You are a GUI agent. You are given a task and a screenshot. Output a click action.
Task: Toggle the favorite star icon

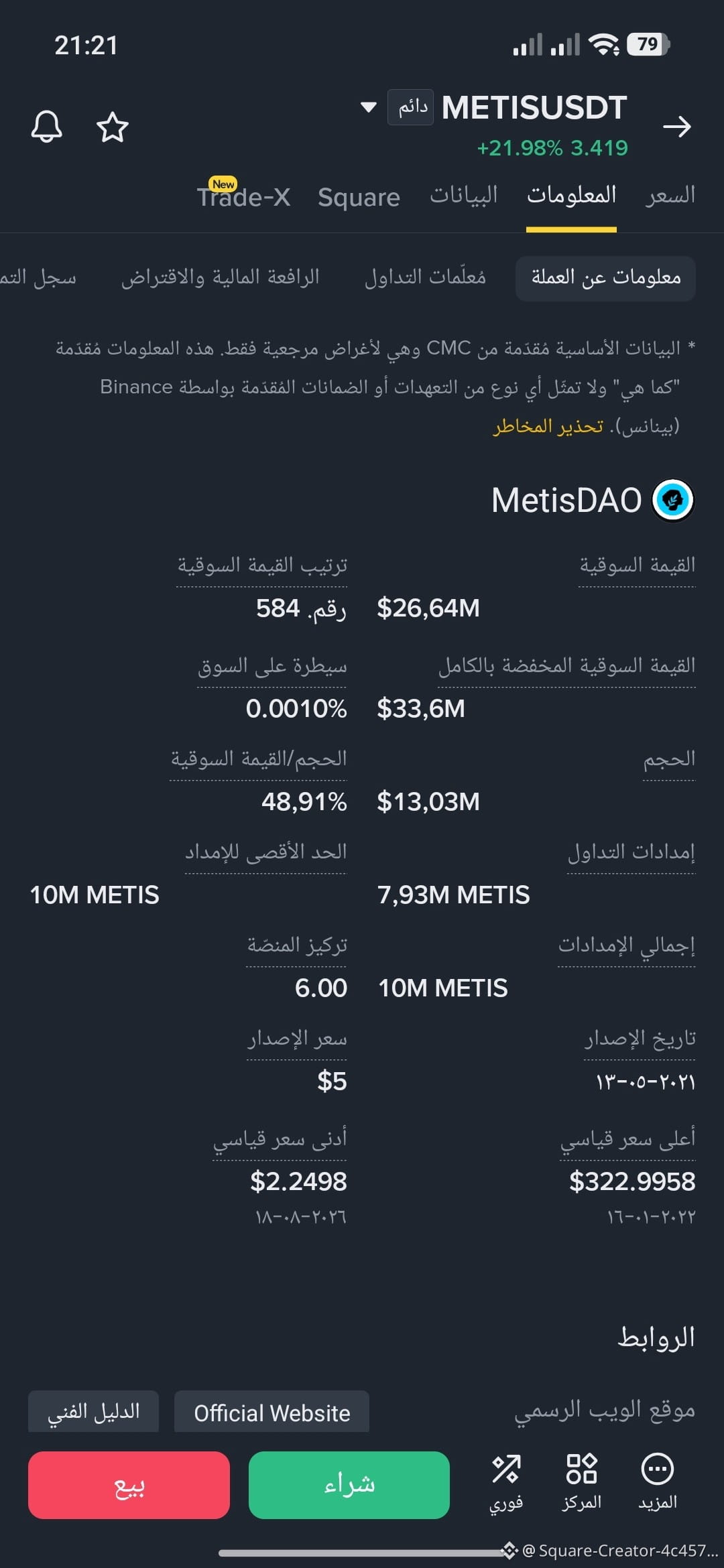coord(113,127)
